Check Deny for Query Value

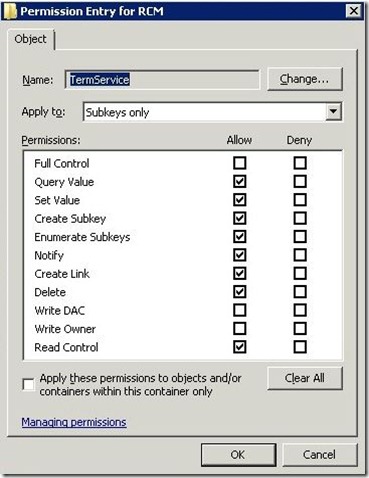pos(300,181)
